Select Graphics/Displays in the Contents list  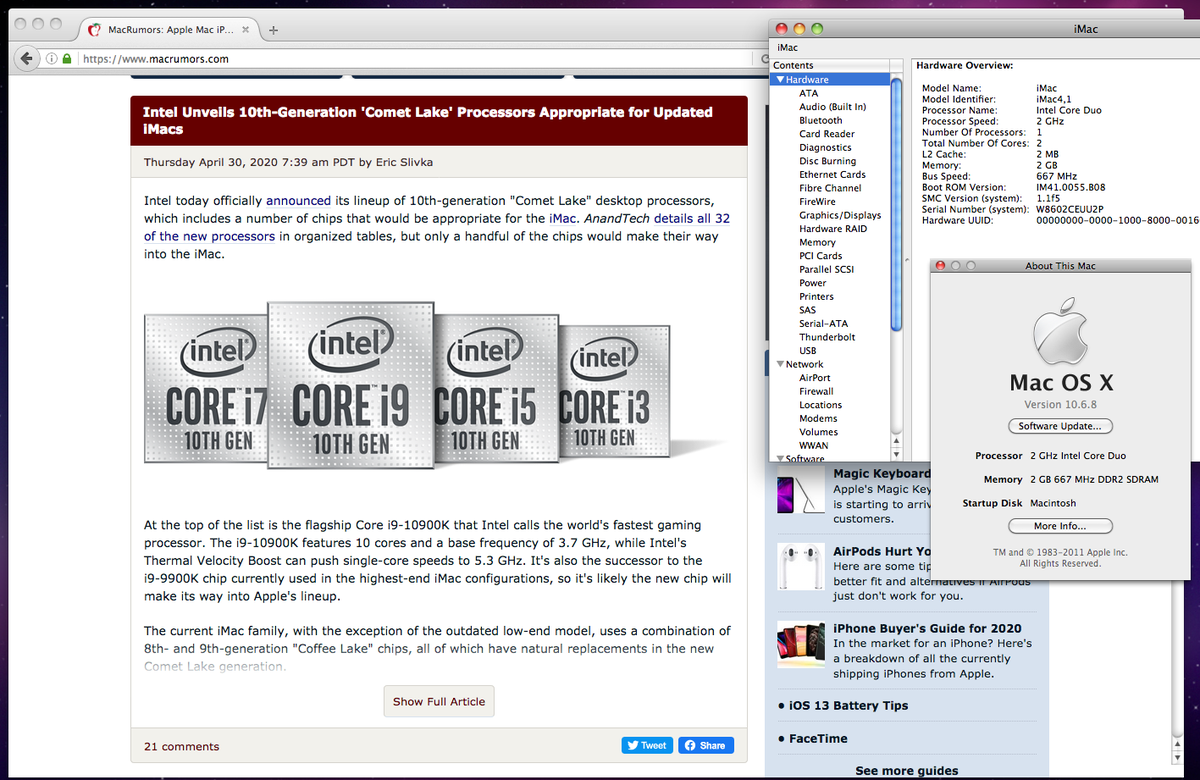(840, 215)
